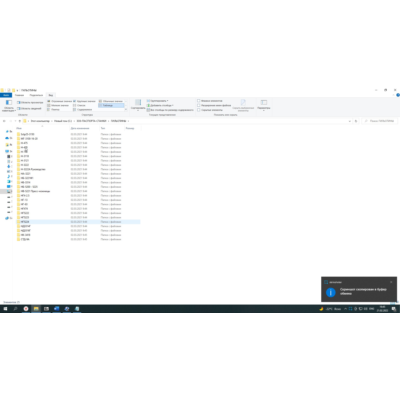Image resolution: width=400 pixels, height=400 pixels.
Task: Open the File (Файл) tab
Action: pyautogui.click(x=6, y=95)
